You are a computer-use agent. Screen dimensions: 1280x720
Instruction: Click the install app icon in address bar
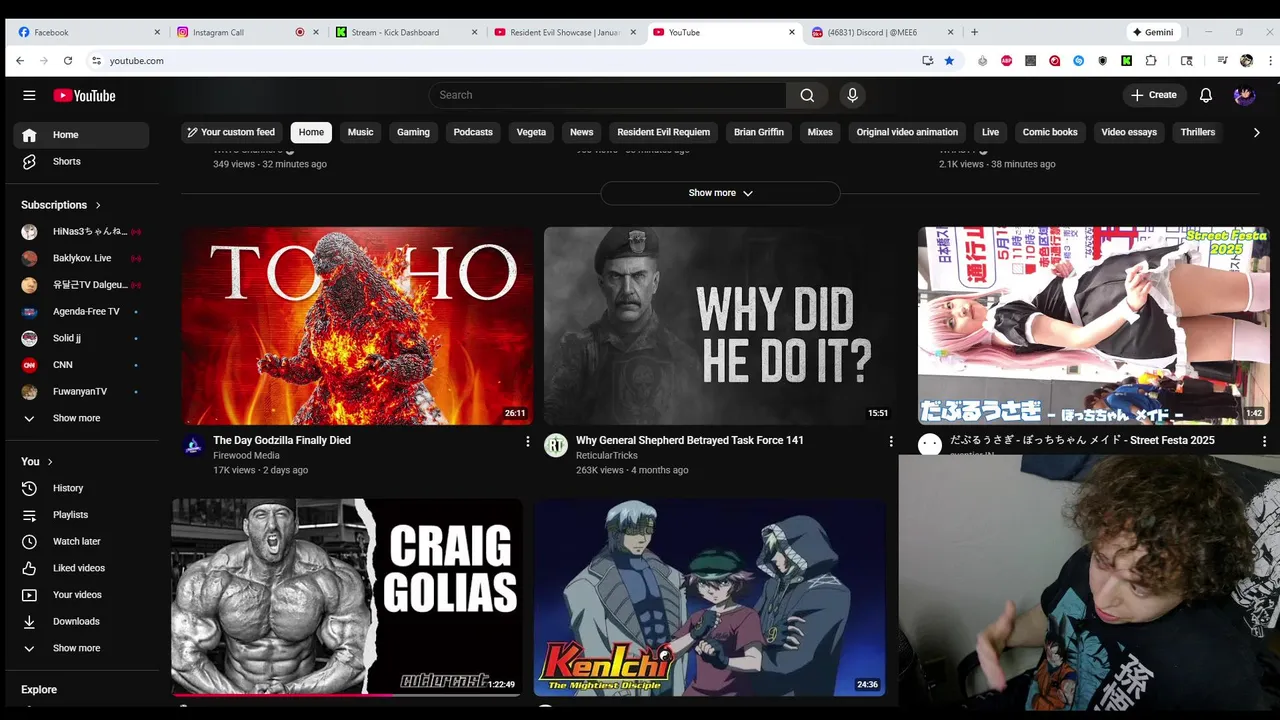pos(927,61)
